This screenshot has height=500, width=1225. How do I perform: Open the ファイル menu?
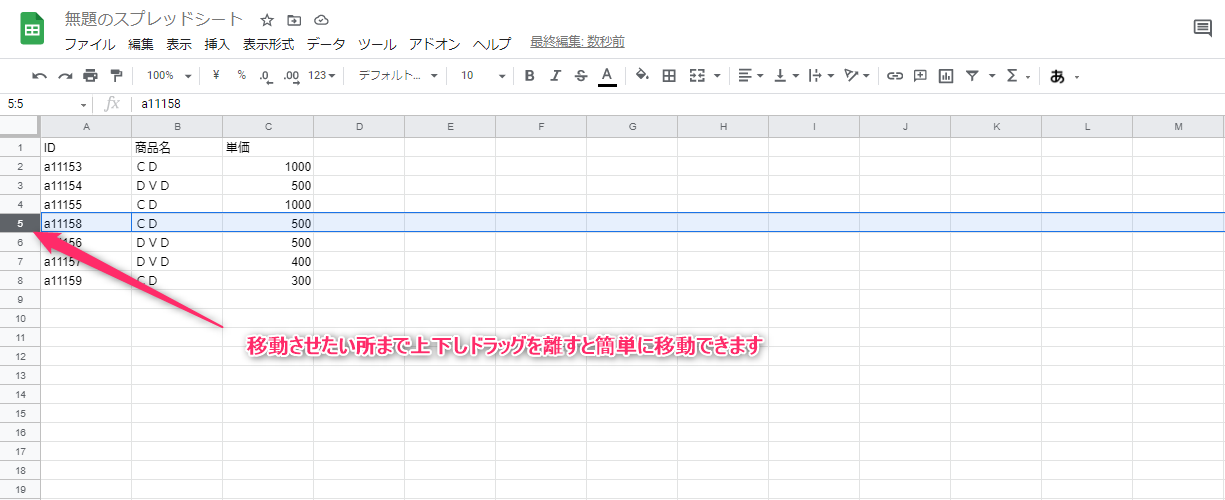[90, 44]
